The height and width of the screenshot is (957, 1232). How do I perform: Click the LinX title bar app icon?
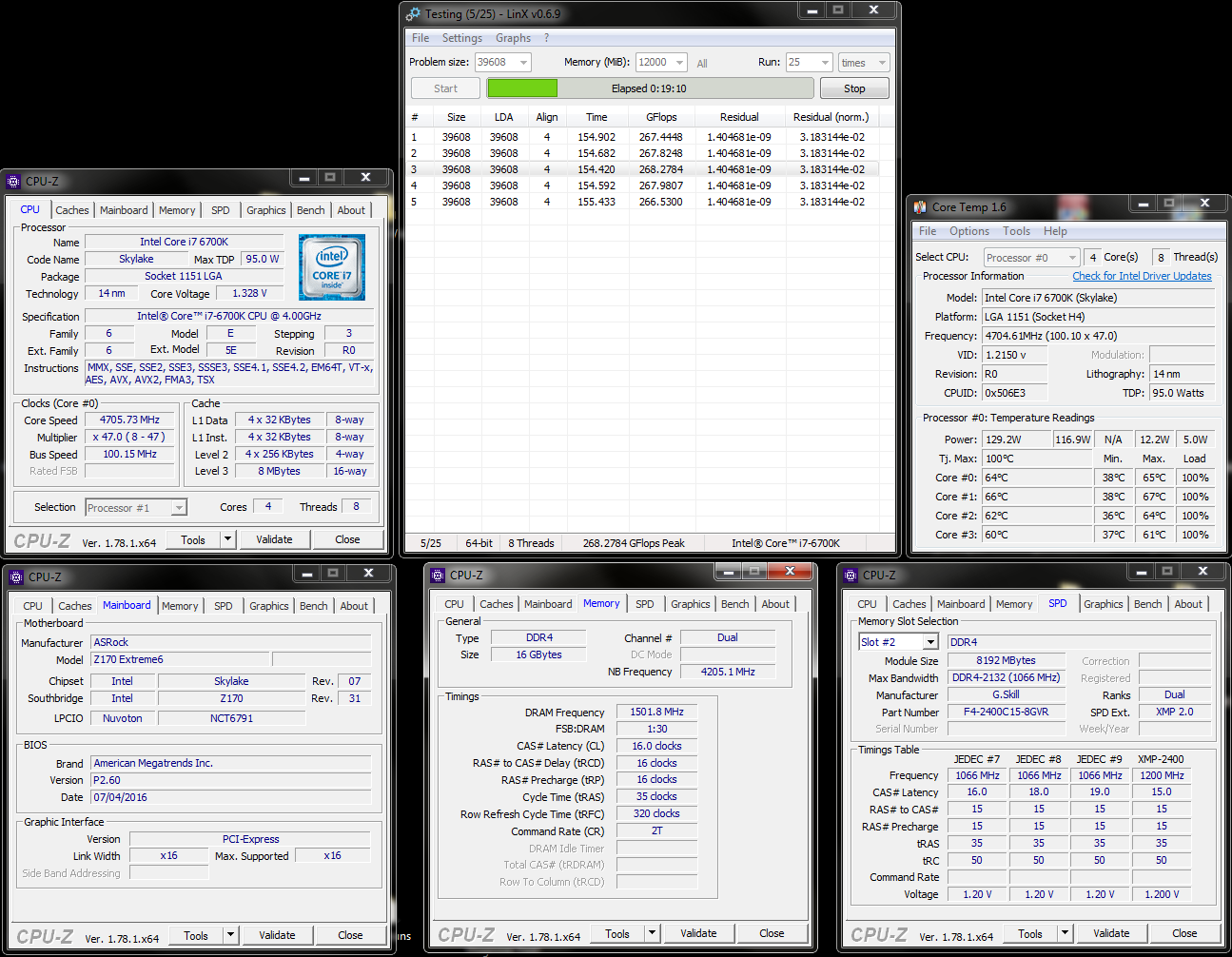click(x=413, y=14)
